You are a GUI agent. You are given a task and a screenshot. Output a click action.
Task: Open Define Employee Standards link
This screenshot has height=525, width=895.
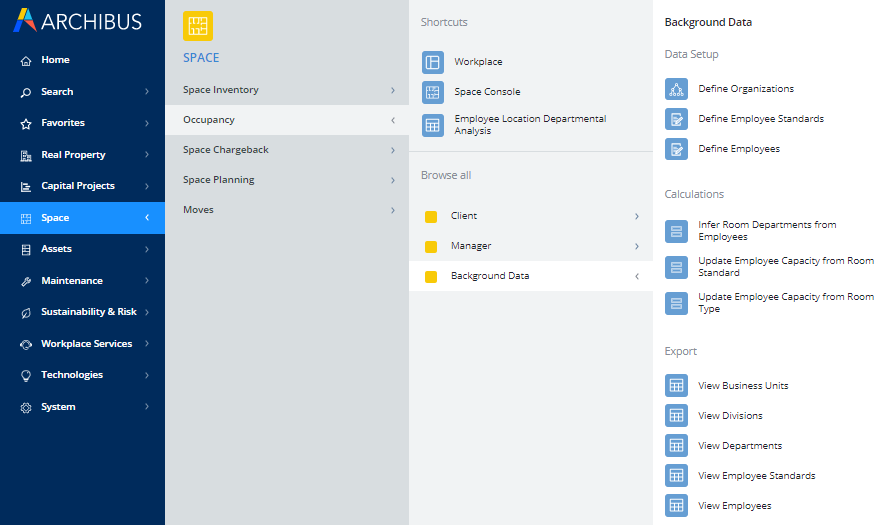(761, 119)
